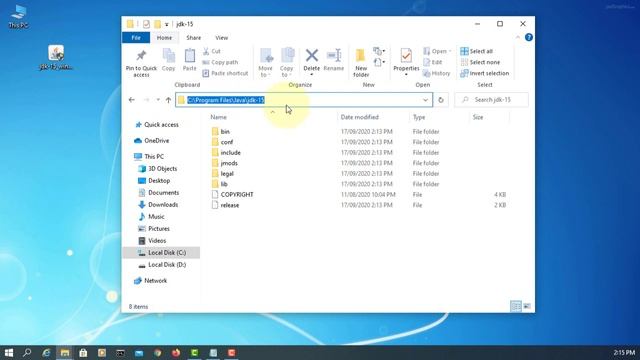Switch to Large icons view layout

tap(527, 306)
